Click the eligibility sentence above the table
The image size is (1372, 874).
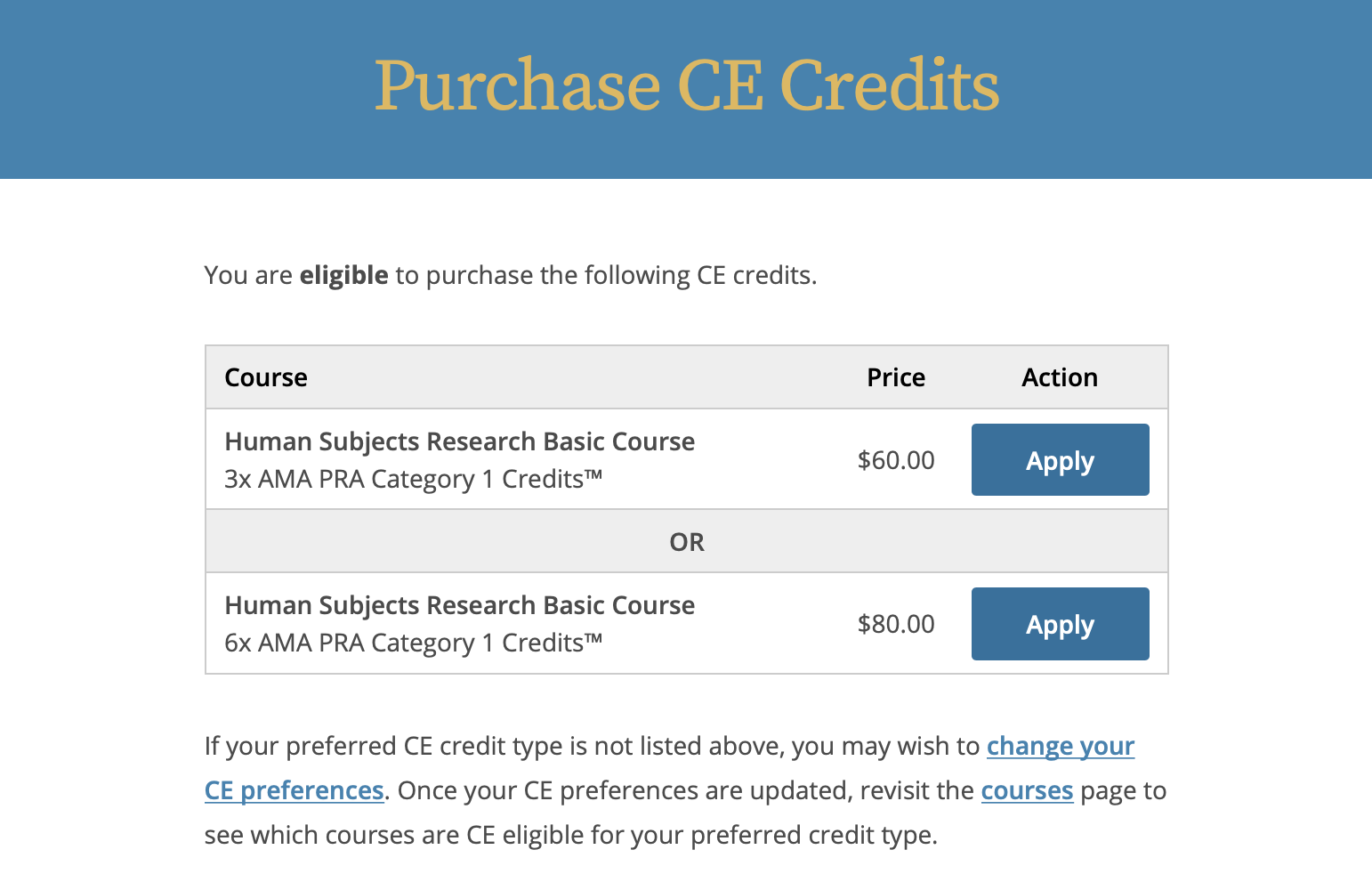605,276
